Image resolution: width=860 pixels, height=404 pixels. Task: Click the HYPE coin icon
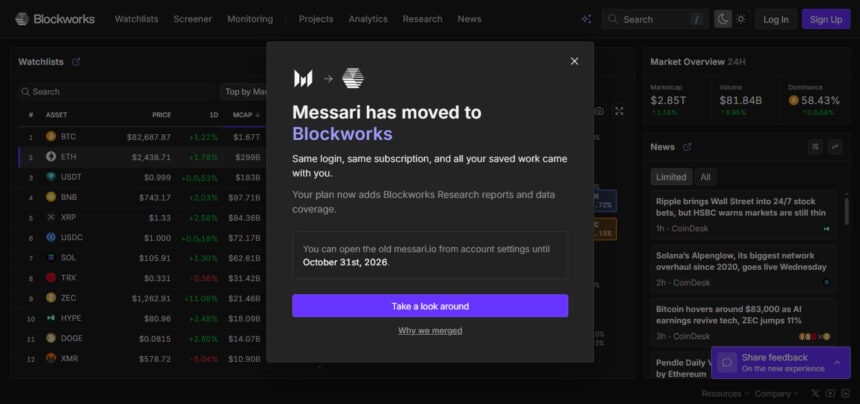tap(51, 318)
